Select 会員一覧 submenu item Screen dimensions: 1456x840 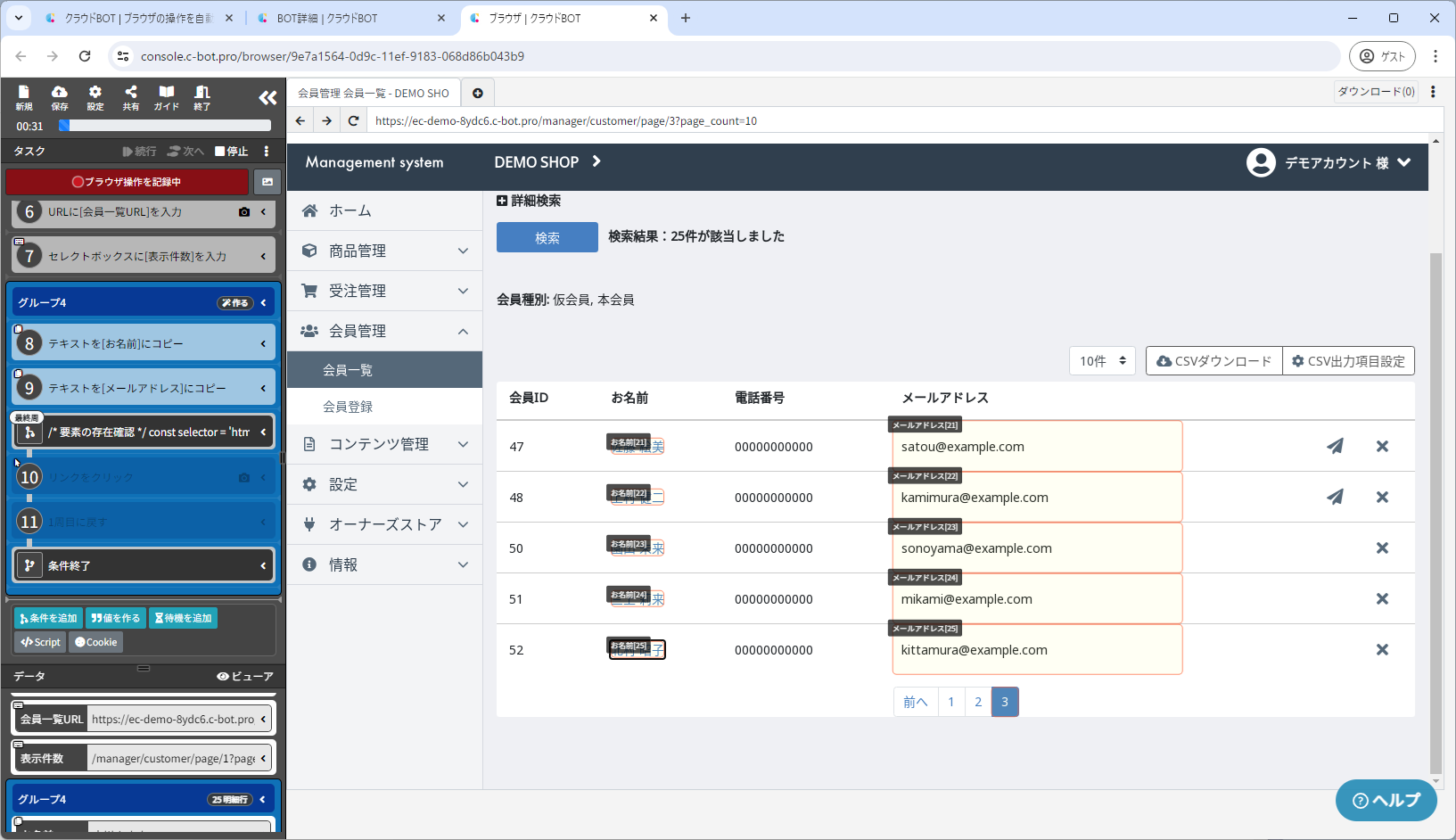click(x=385, y=370)
